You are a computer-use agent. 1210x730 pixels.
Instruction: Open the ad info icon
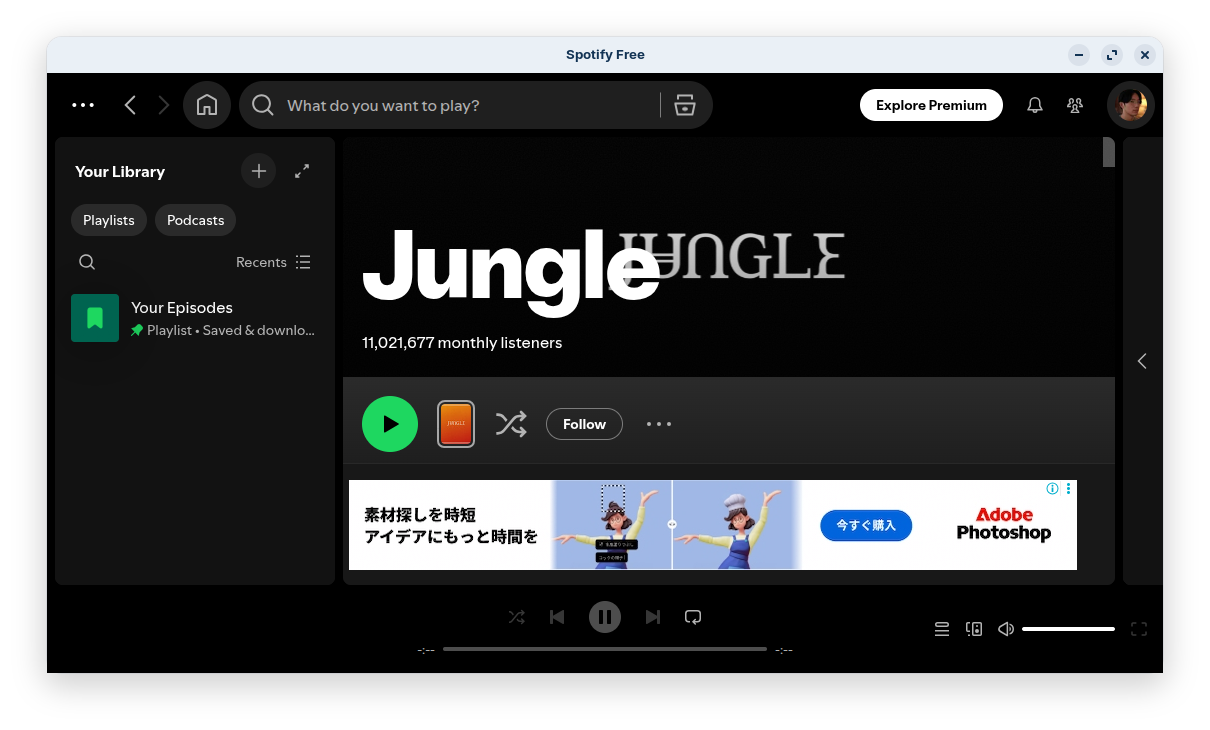[x=1052, y=489]
